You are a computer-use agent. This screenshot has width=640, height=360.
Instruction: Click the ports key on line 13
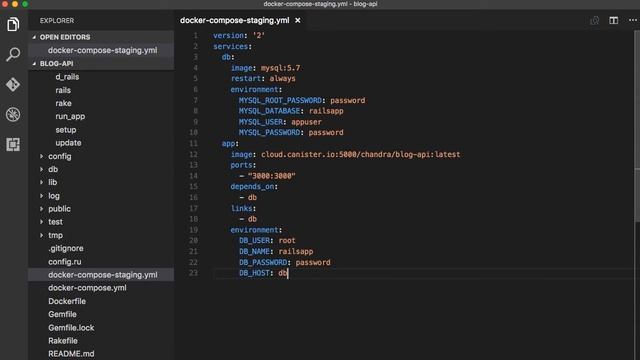click(242, 165)
